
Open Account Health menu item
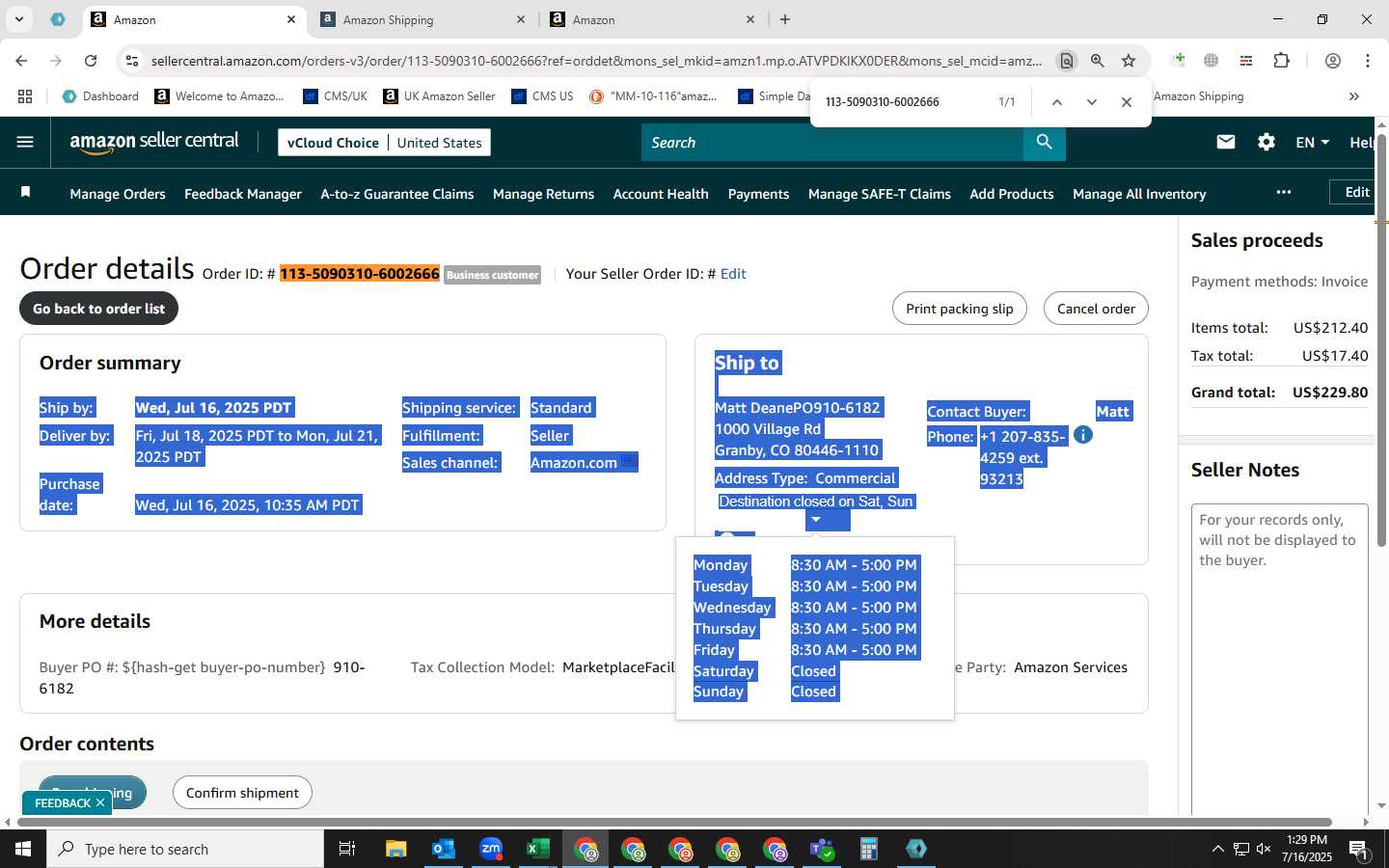tap(661, 194)
